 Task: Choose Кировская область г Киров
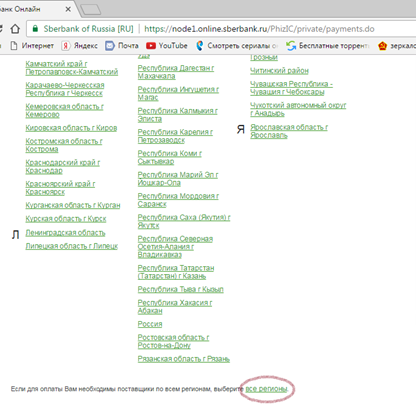[71, 128]
